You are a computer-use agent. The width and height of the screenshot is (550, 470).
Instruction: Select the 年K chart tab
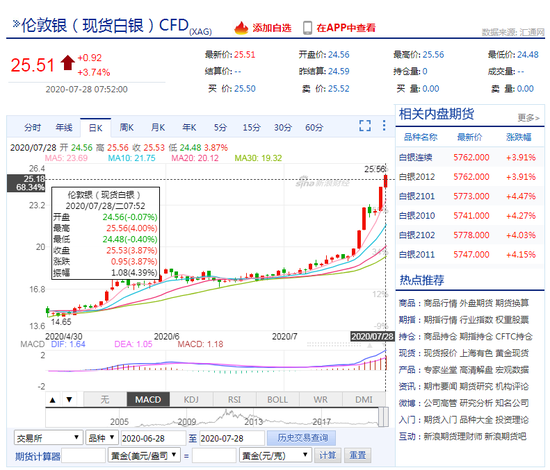click(x=189, y=127)
